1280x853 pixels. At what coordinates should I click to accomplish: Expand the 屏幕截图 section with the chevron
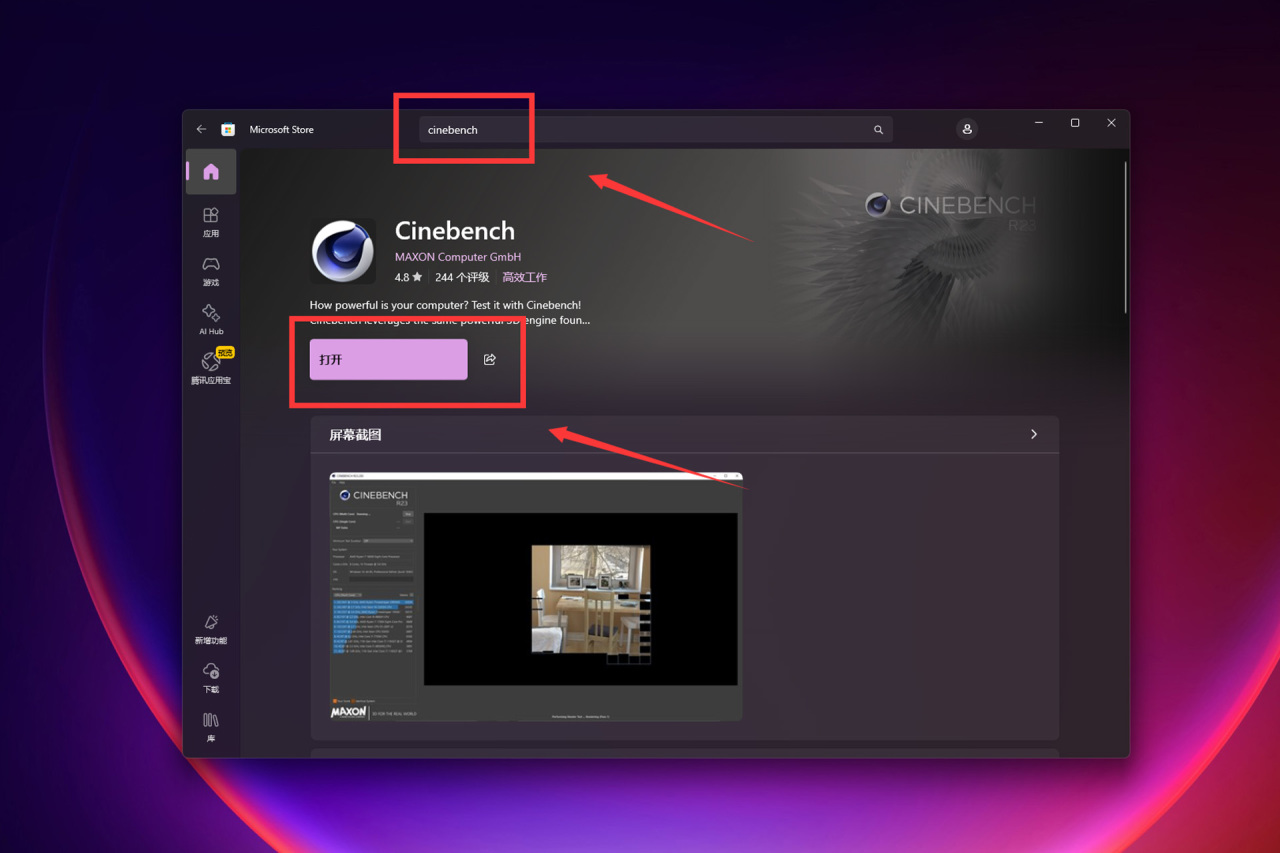click(1034, 434)
